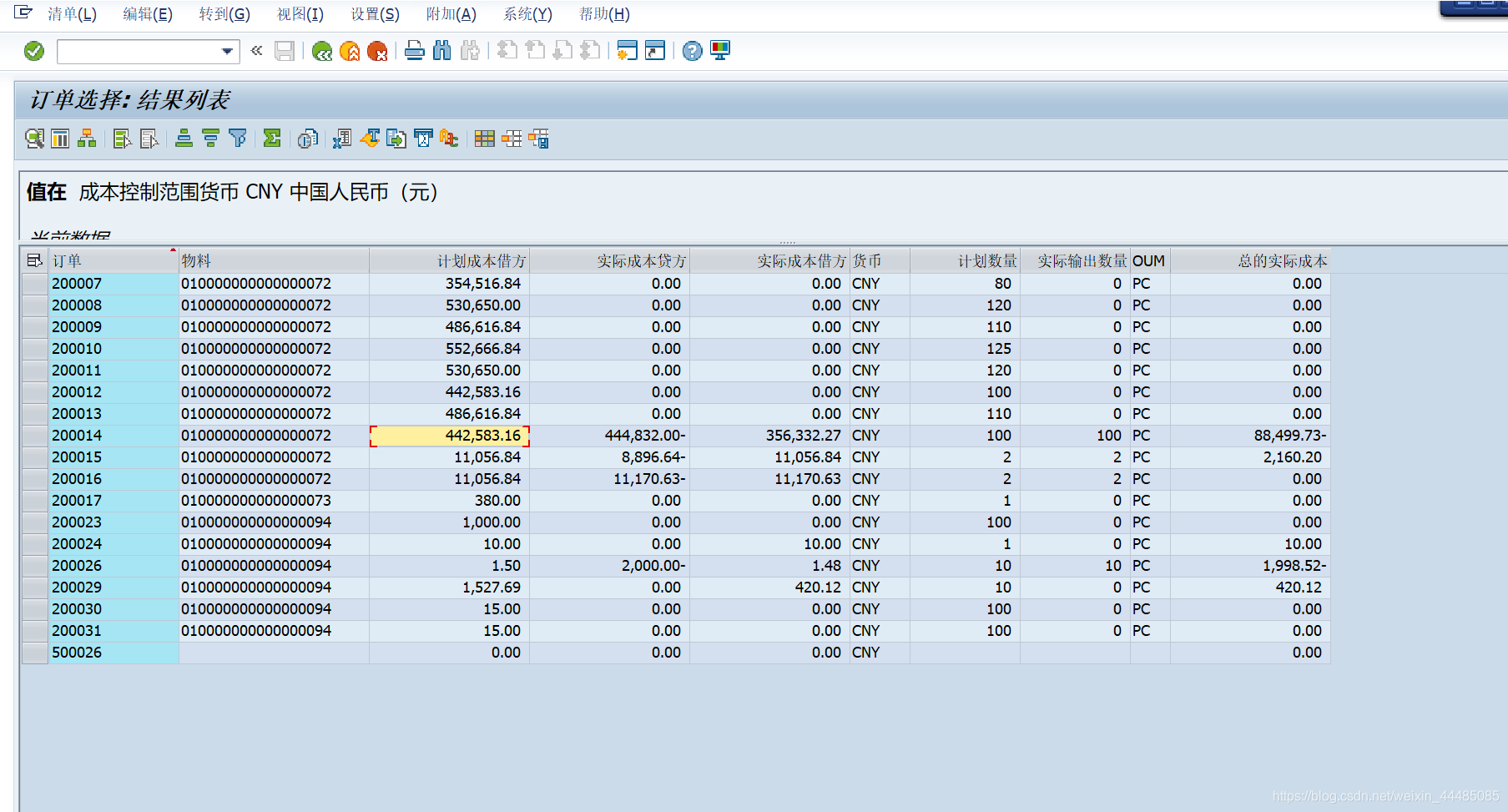Click the Find binoculars icon
The width and height of the screenshot is (1508, 812).
pyautogui.click(x=442, y=51)
